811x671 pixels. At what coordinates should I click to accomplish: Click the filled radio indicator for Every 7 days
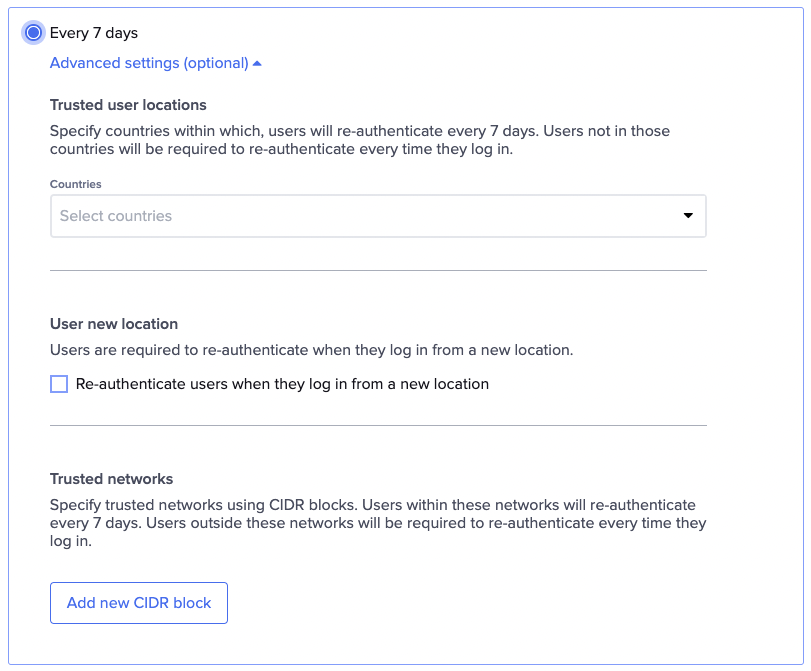33,32
